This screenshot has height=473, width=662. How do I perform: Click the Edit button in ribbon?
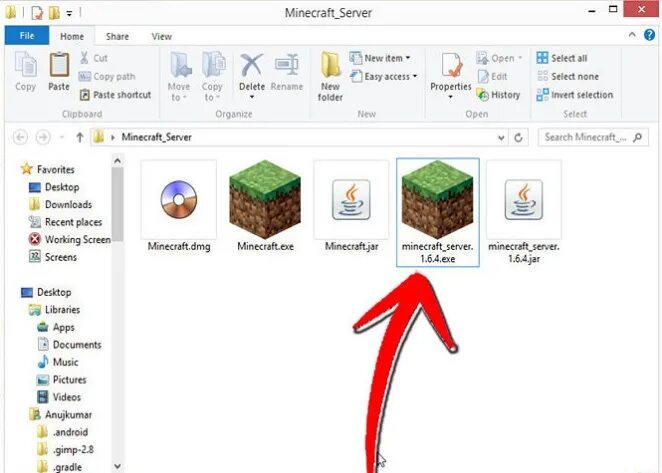coord(492,76)
